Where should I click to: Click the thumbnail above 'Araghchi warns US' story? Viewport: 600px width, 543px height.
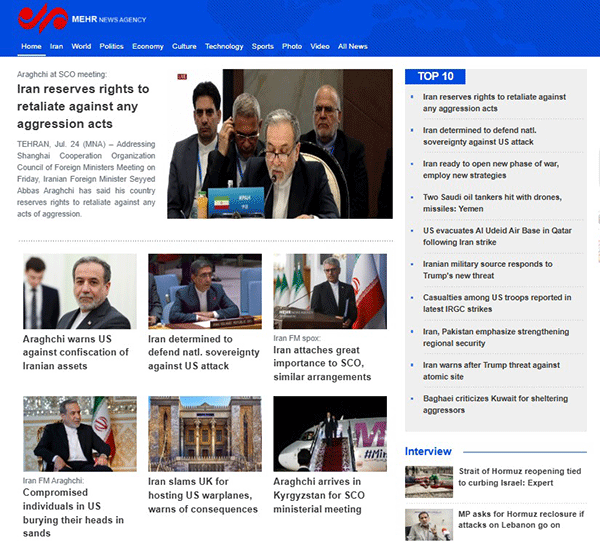click(x=80, y=291)
